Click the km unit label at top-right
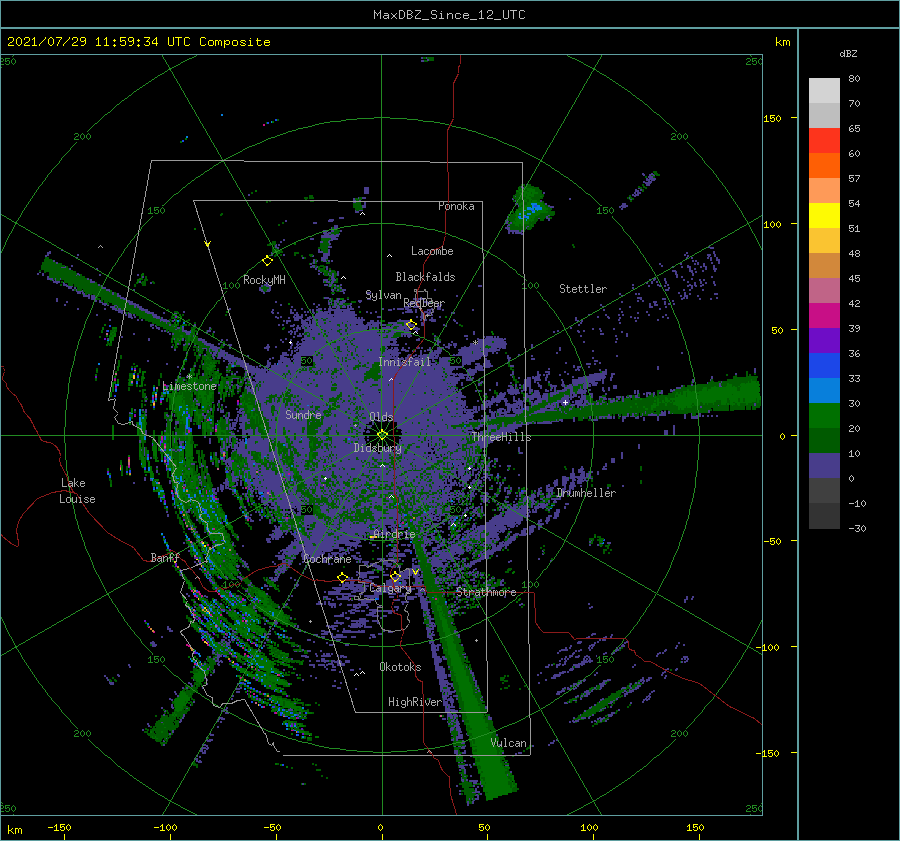The image size is (900, 841). [x=782, y=42]
